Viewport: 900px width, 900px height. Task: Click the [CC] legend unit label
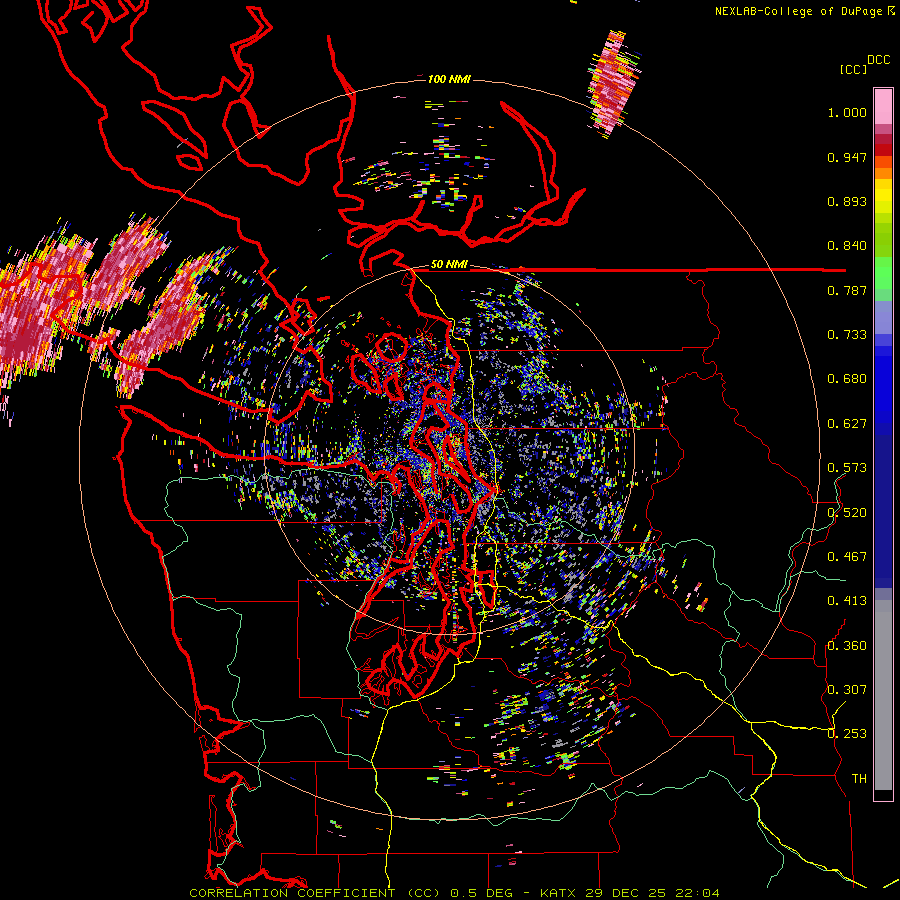tap(853, 69)
